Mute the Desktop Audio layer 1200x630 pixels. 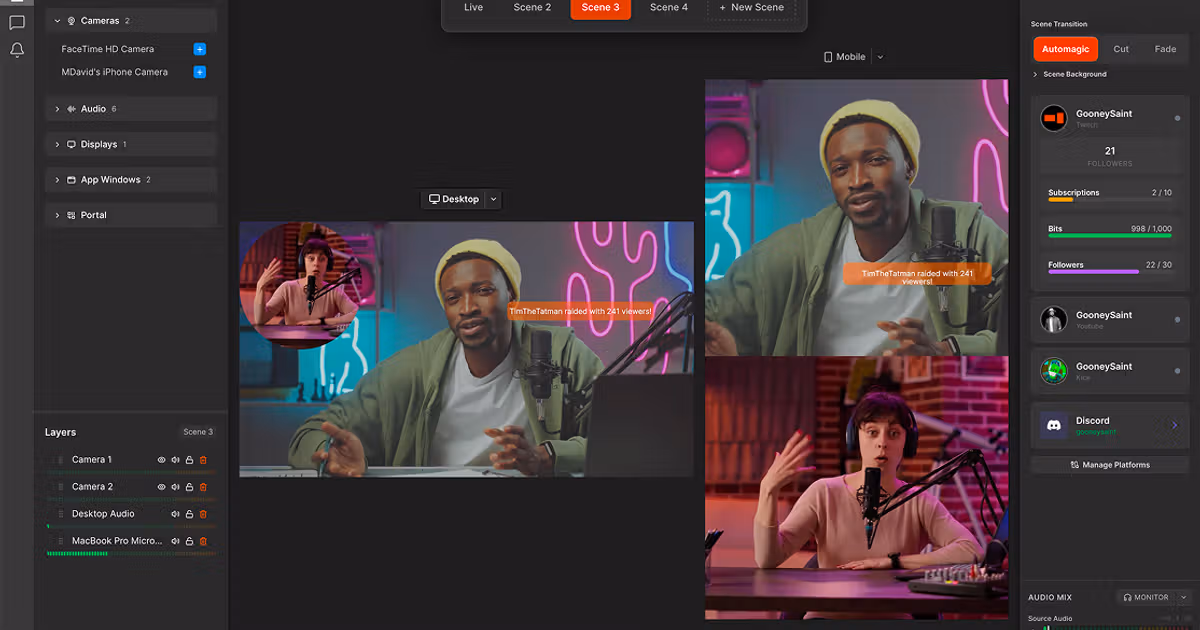click(x=175, y=514)
